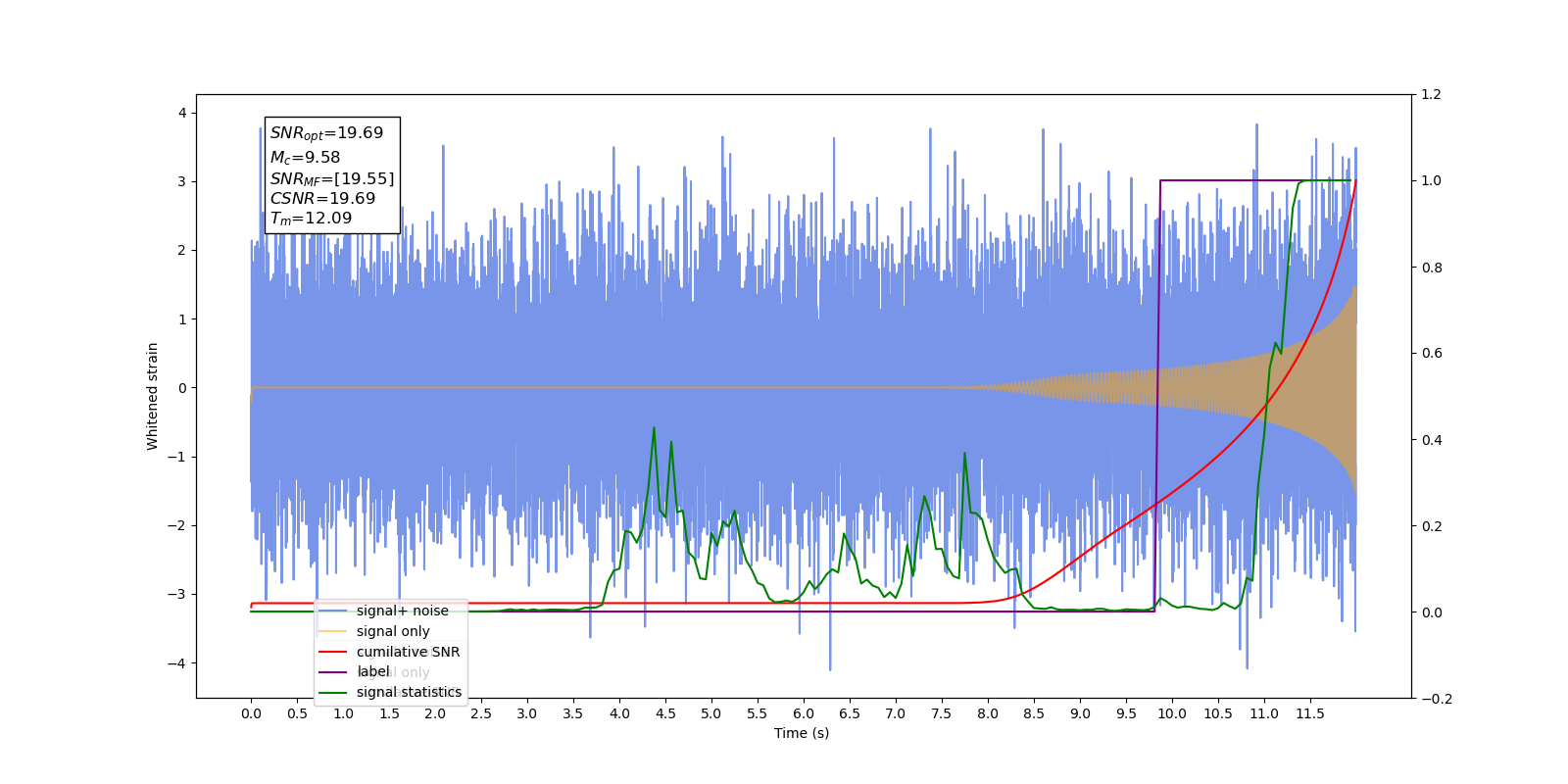Click the right axis tick label 1.2
The width and height of the screenshot is (1568, 784).
[x=1432, y=95]
